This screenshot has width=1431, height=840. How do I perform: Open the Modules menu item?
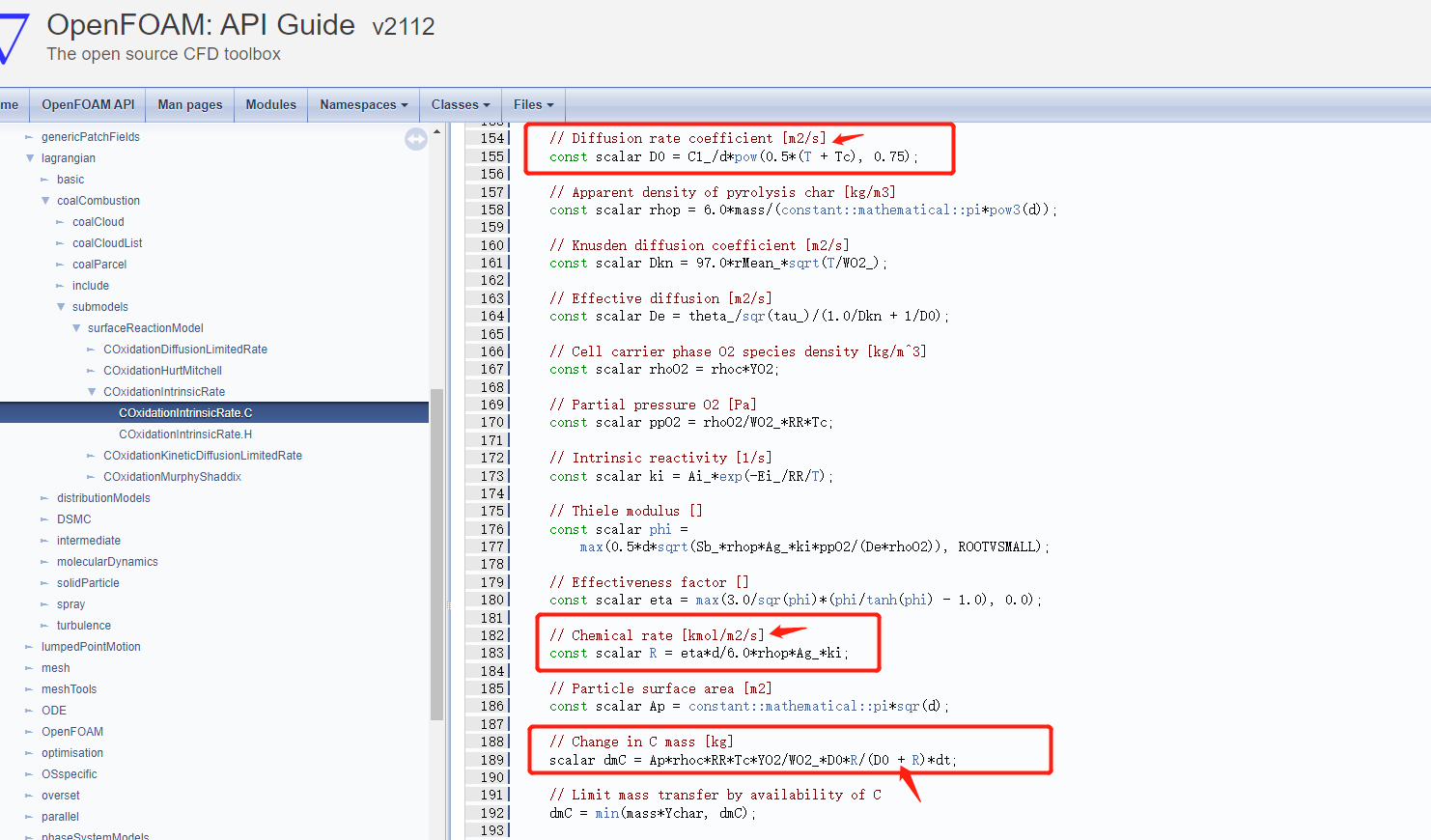270,104
